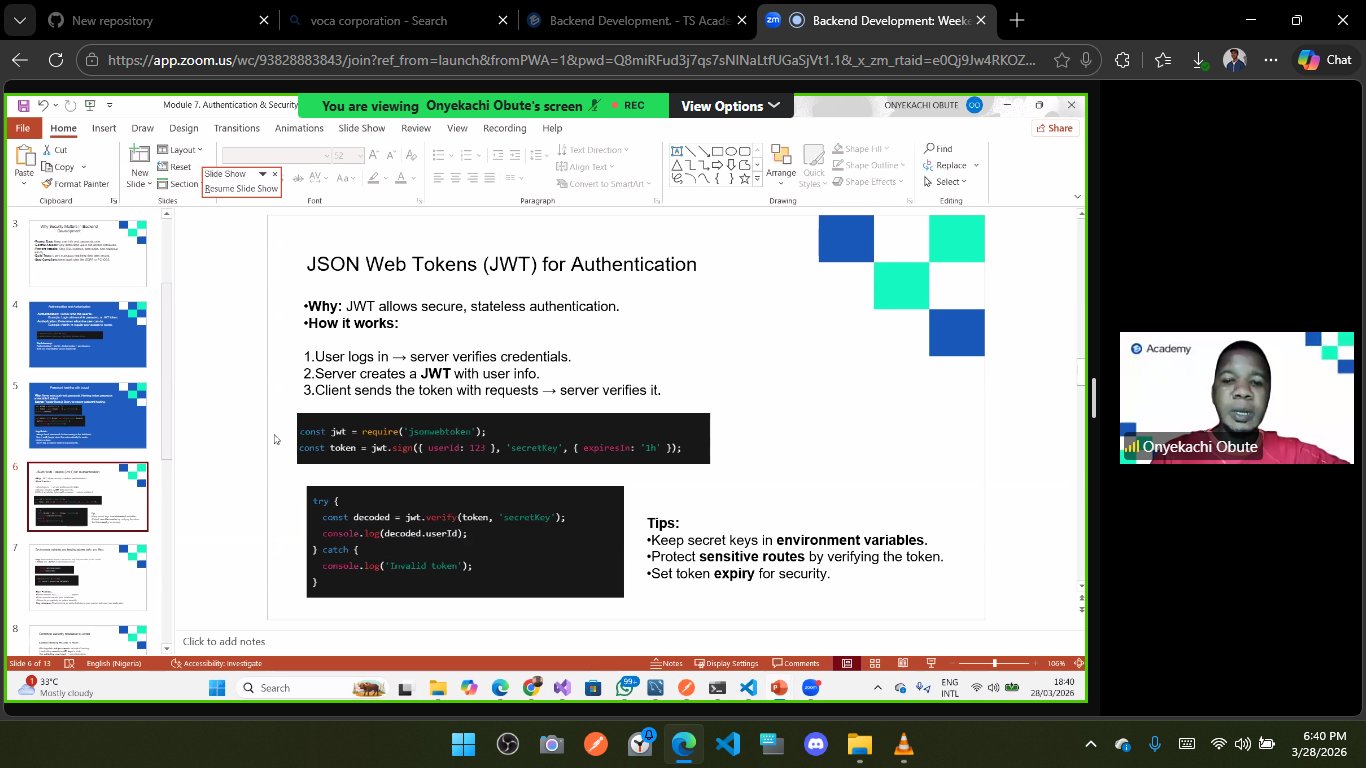Click the Cut scissors icon
1366x768 pixels.
point(46,150)
